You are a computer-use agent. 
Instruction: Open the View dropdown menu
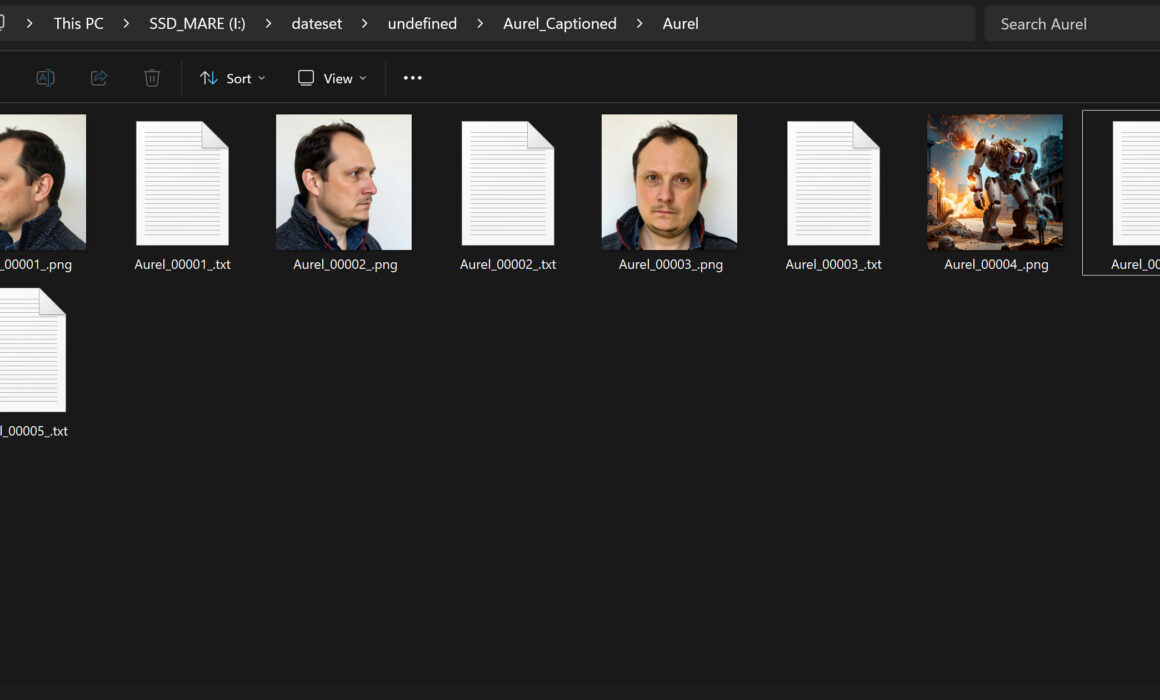332,78
